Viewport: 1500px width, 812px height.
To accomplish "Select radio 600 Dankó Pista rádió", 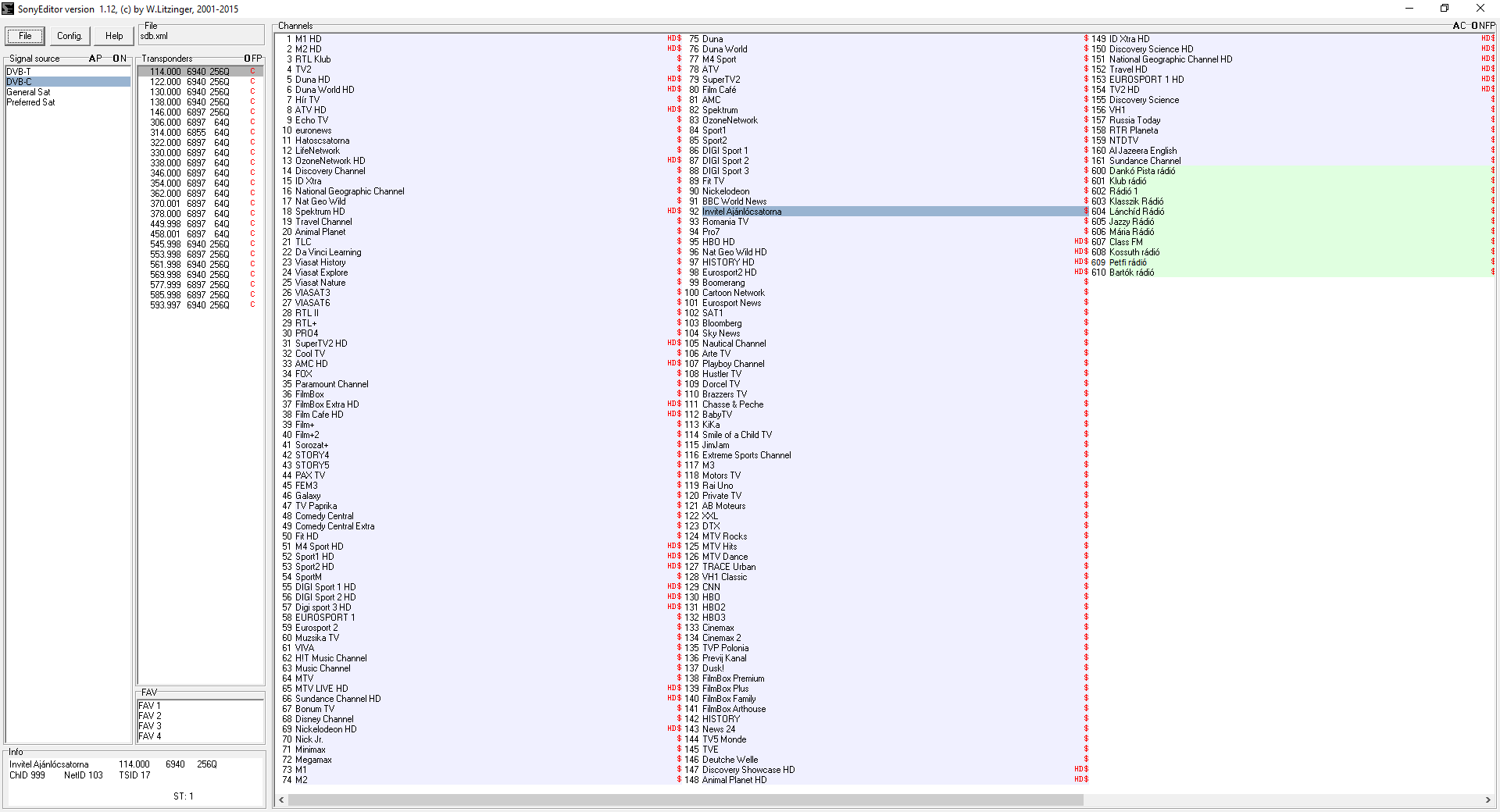I will (1292, 171).
